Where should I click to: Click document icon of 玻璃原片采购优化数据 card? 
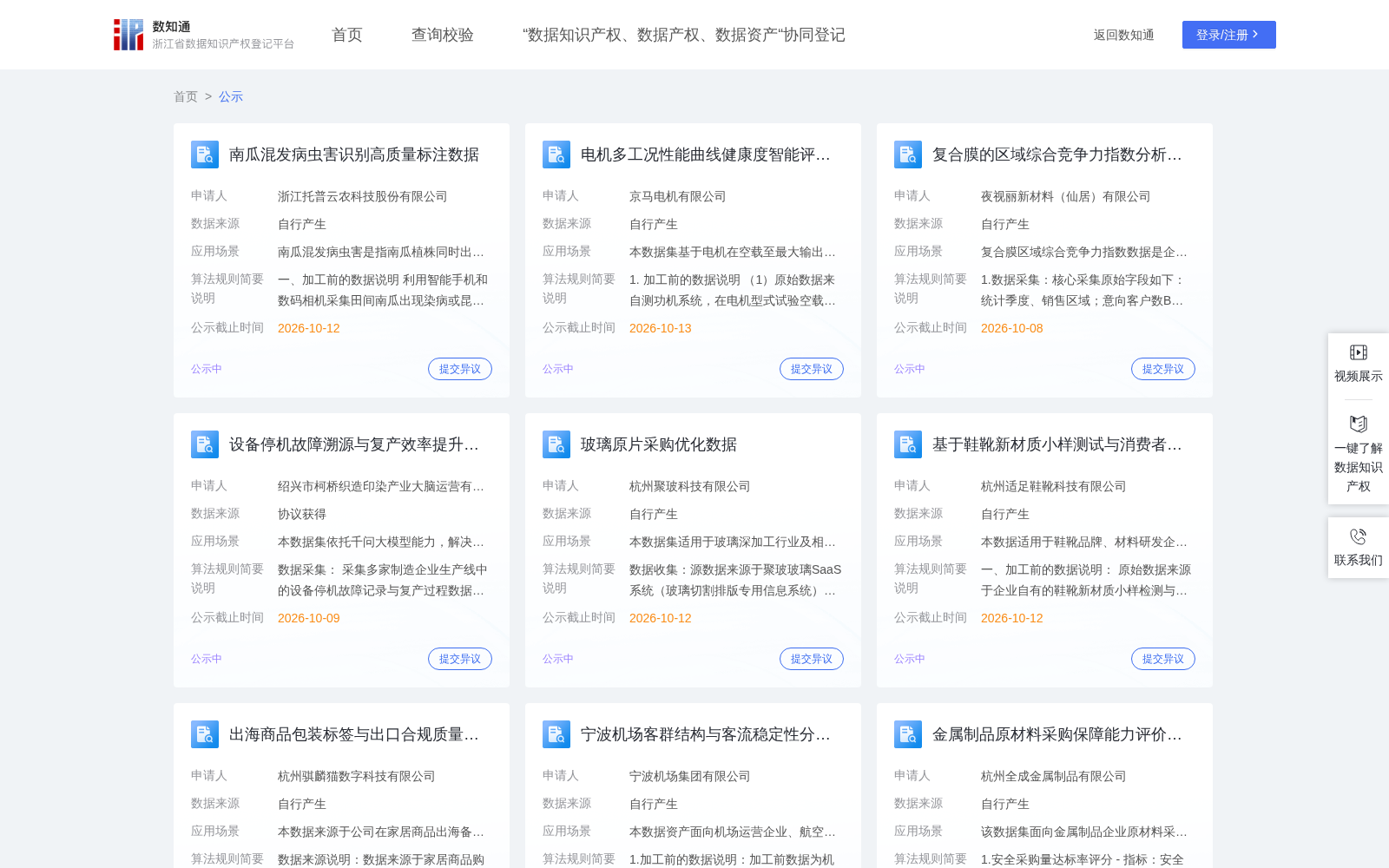click(556, 444)
